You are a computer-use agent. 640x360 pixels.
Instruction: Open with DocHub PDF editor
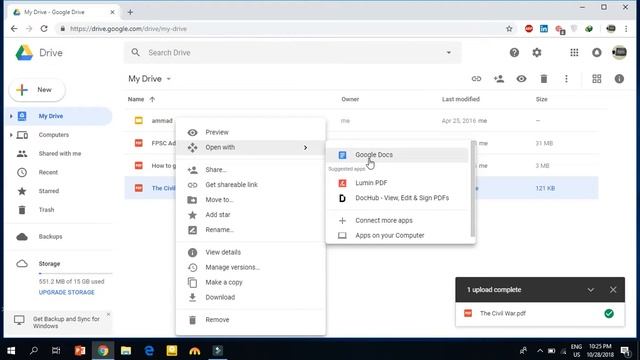(398, 198)
